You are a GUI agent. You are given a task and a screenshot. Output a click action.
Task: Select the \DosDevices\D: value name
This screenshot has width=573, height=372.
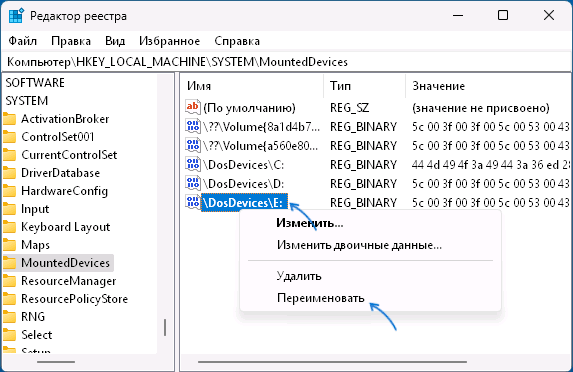click(x=243, y=184)
